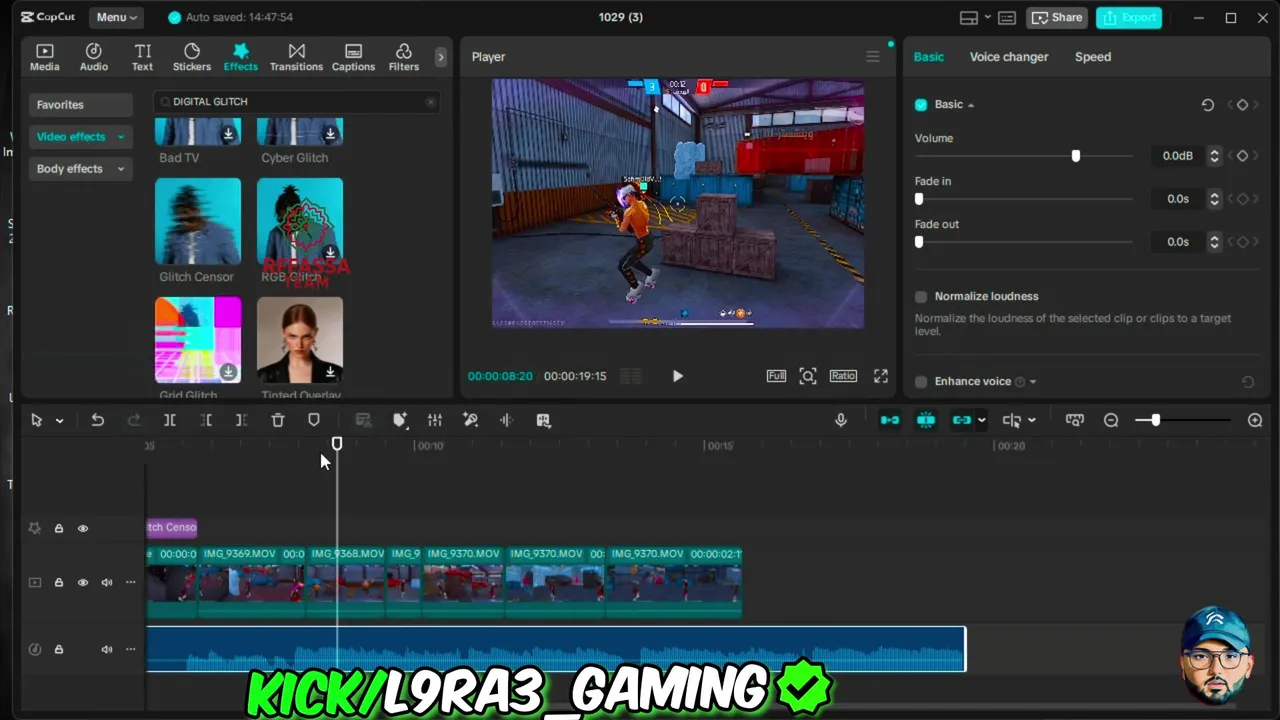The width and height of the screenshot is (1280, 720).
Task: Open the keyboard shortcuts icon
Action: [x=1007, y=17]
